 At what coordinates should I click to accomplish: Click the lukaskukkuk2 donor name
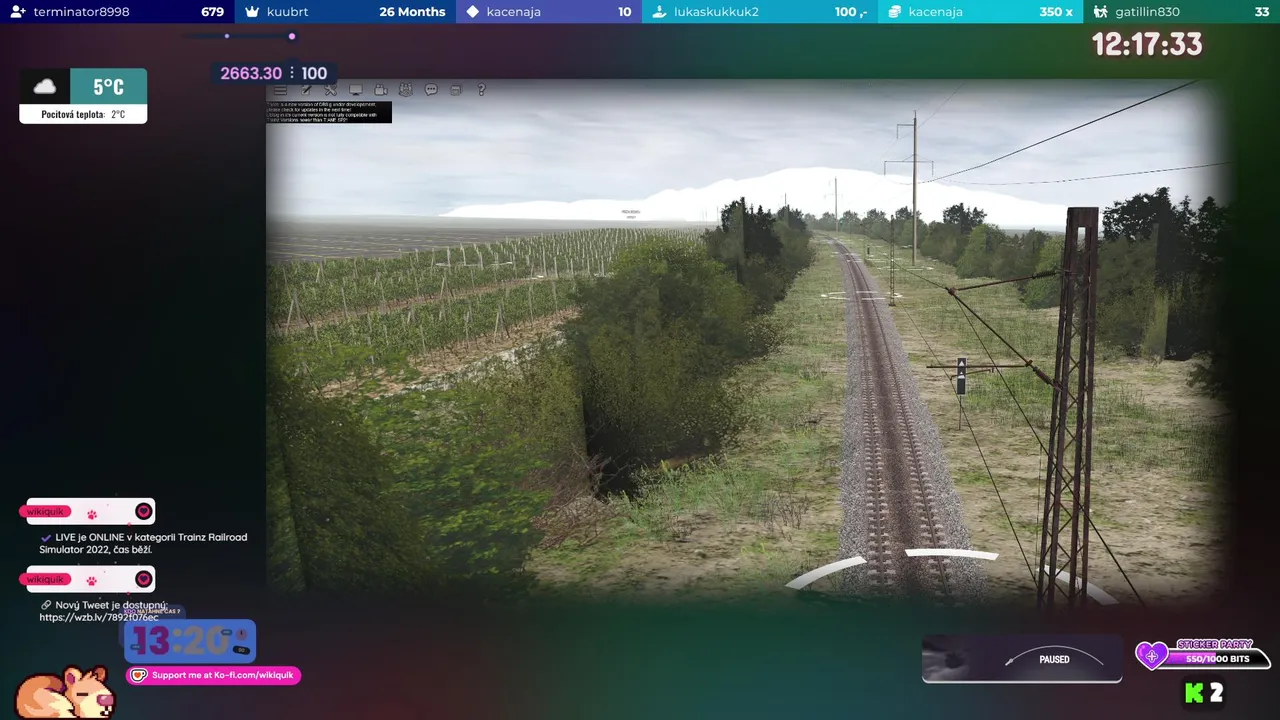(x=716, y=12)
